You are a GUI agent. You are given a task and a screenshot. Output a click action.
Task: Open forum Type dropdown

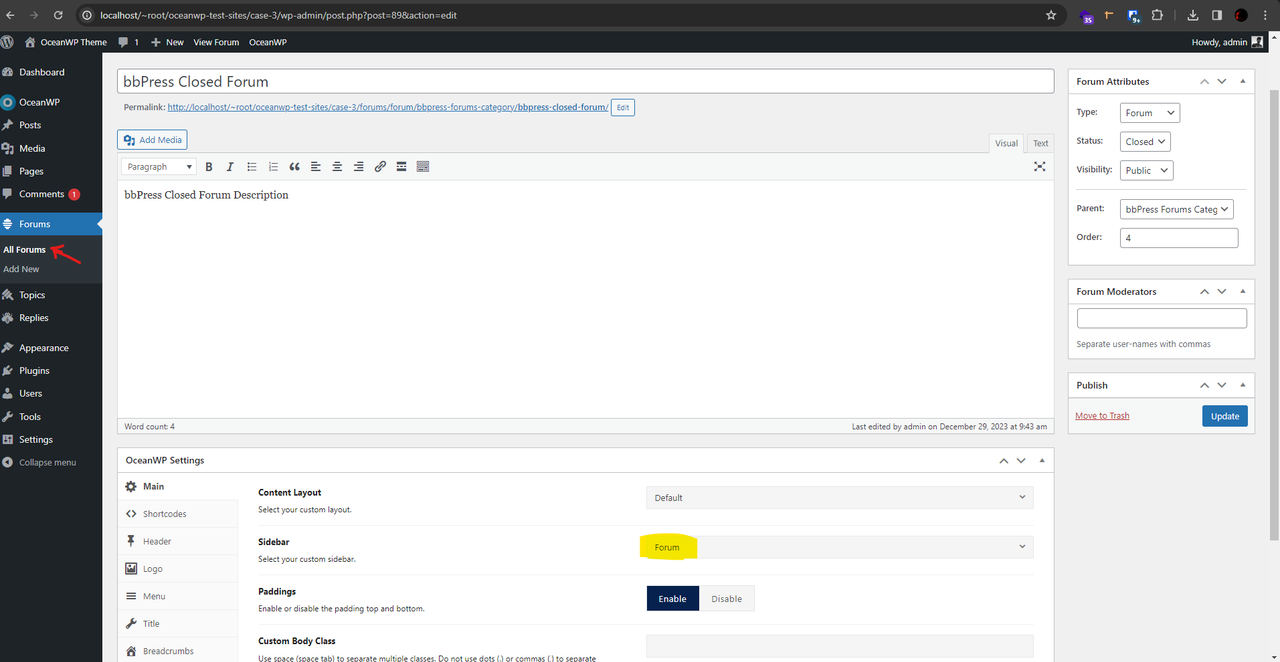[x=1150, y=113]
